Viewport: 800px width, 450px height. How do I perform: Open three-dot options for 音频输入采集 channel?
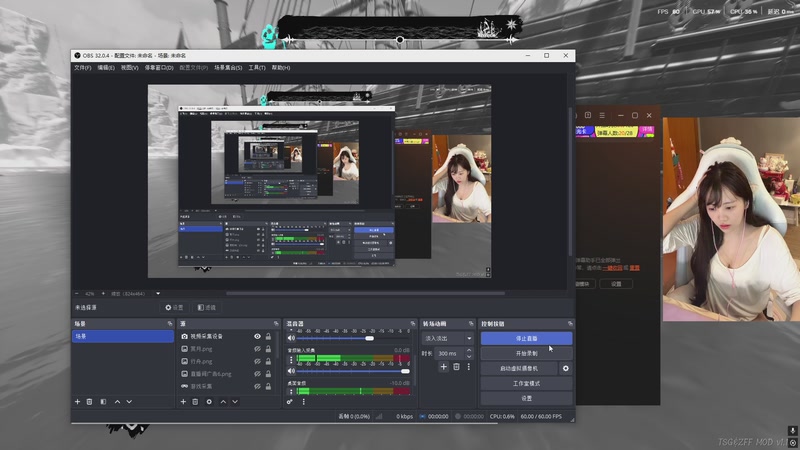[291, 360]
